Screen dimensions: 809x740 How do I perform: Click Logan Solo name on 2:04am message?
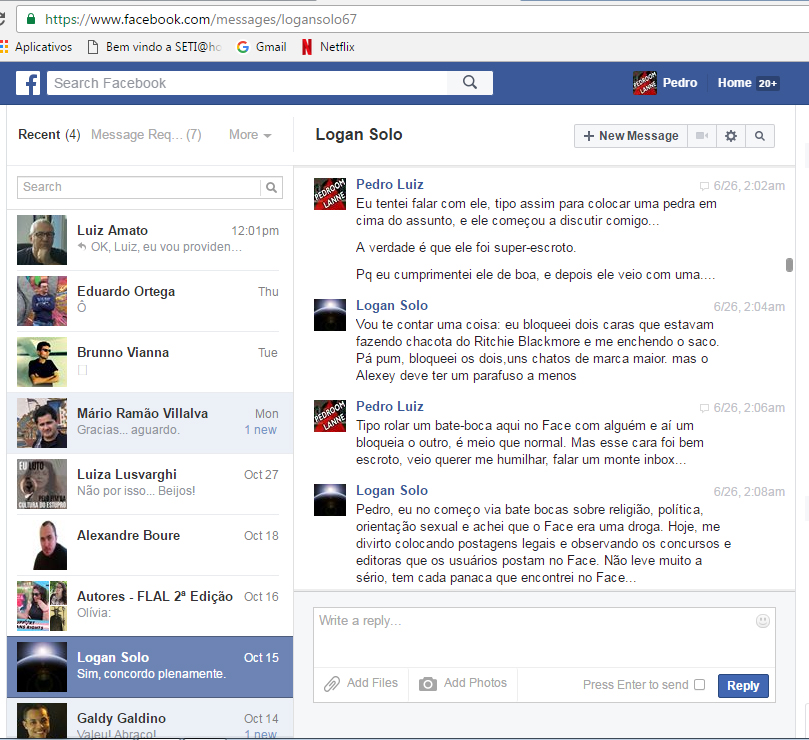[392, 305]
